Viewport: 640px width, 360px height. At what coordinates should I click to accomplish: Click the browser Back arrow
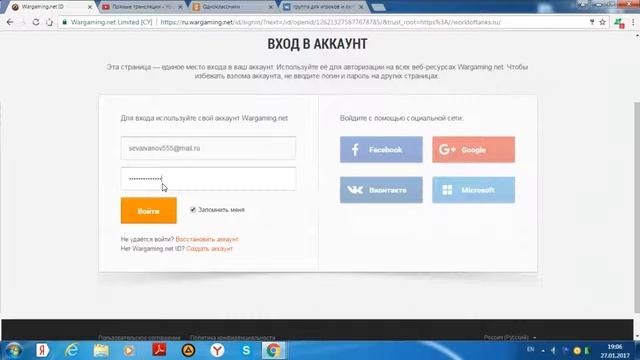tap(10, 22)
